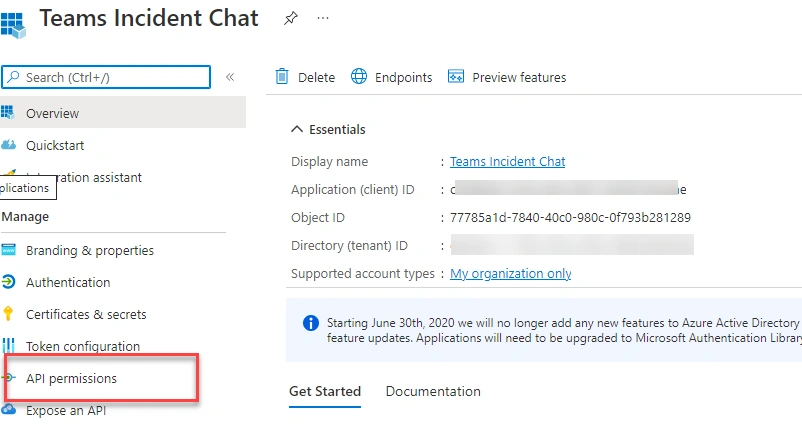Select the Get Started tab
802x429 pixels.
pos(325,391)
